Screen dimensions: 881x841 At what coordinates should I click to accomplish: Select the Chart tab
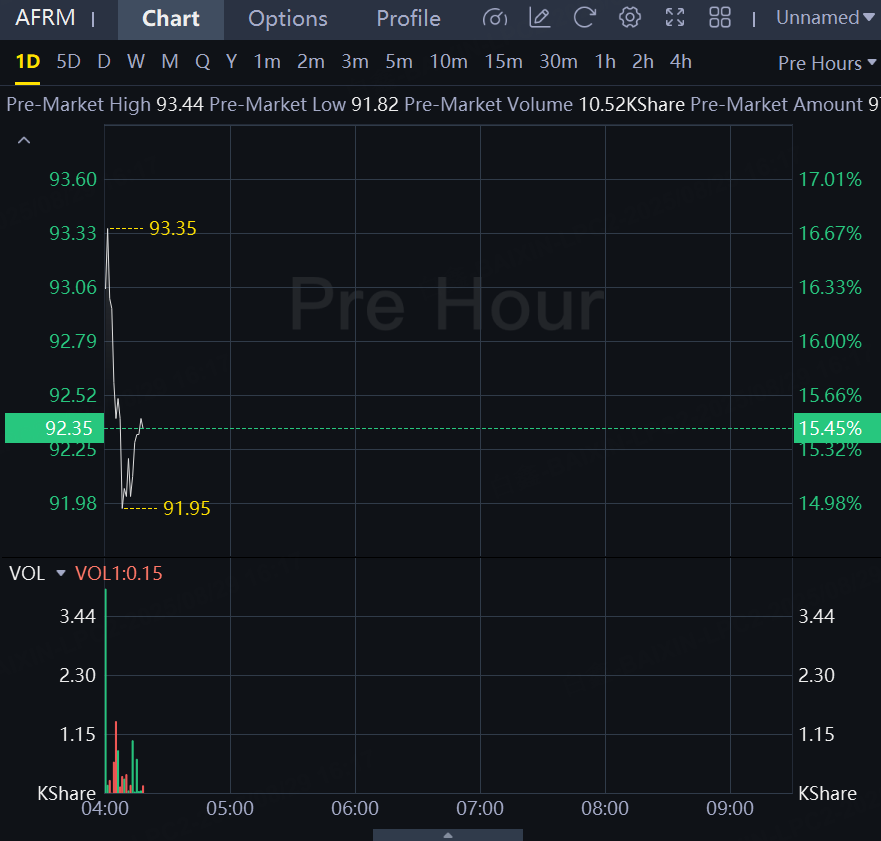pyautogui.click(x=170, y=19)
